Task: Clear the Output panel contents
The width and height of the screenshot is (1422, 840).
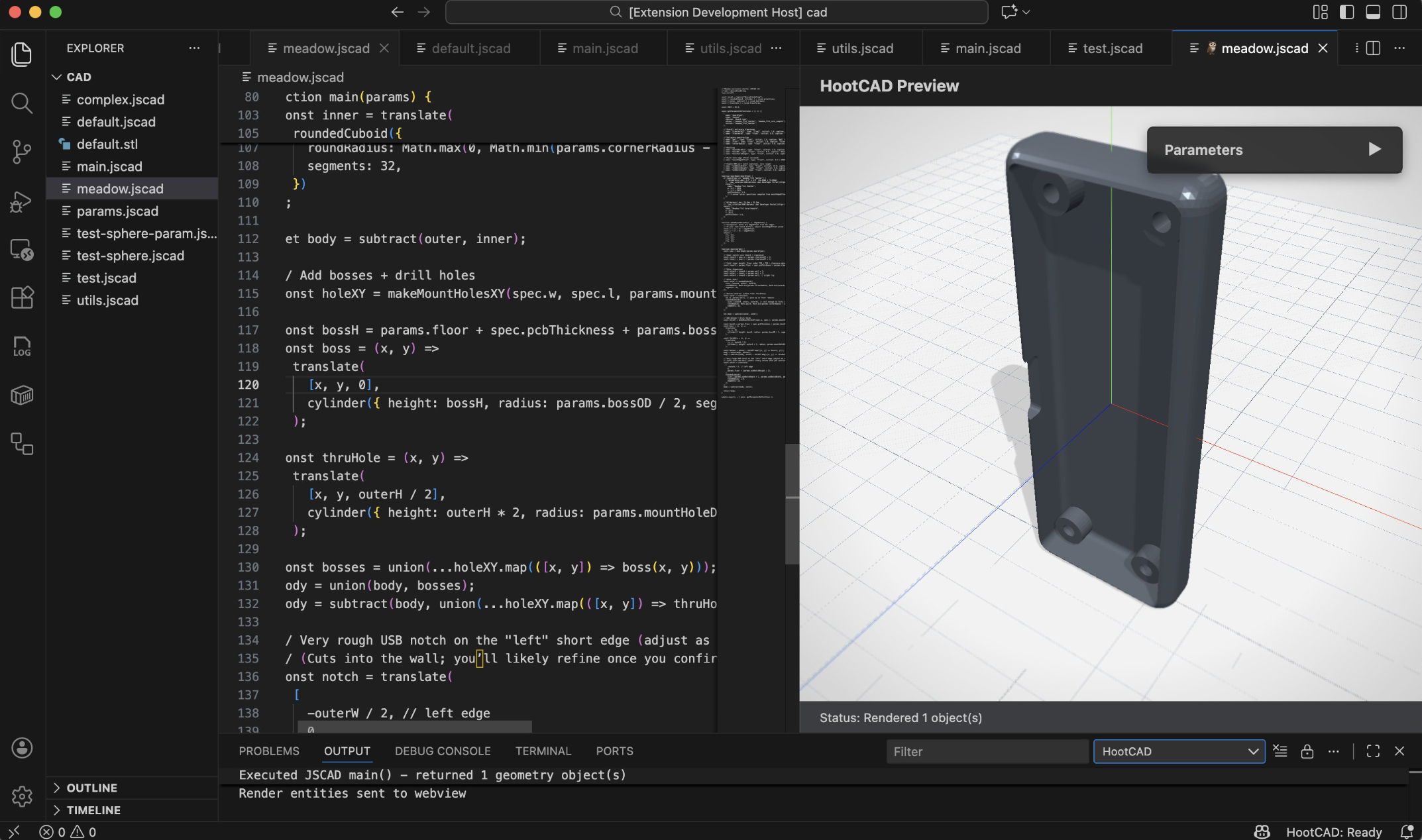Action: (x=1280, y=751)
